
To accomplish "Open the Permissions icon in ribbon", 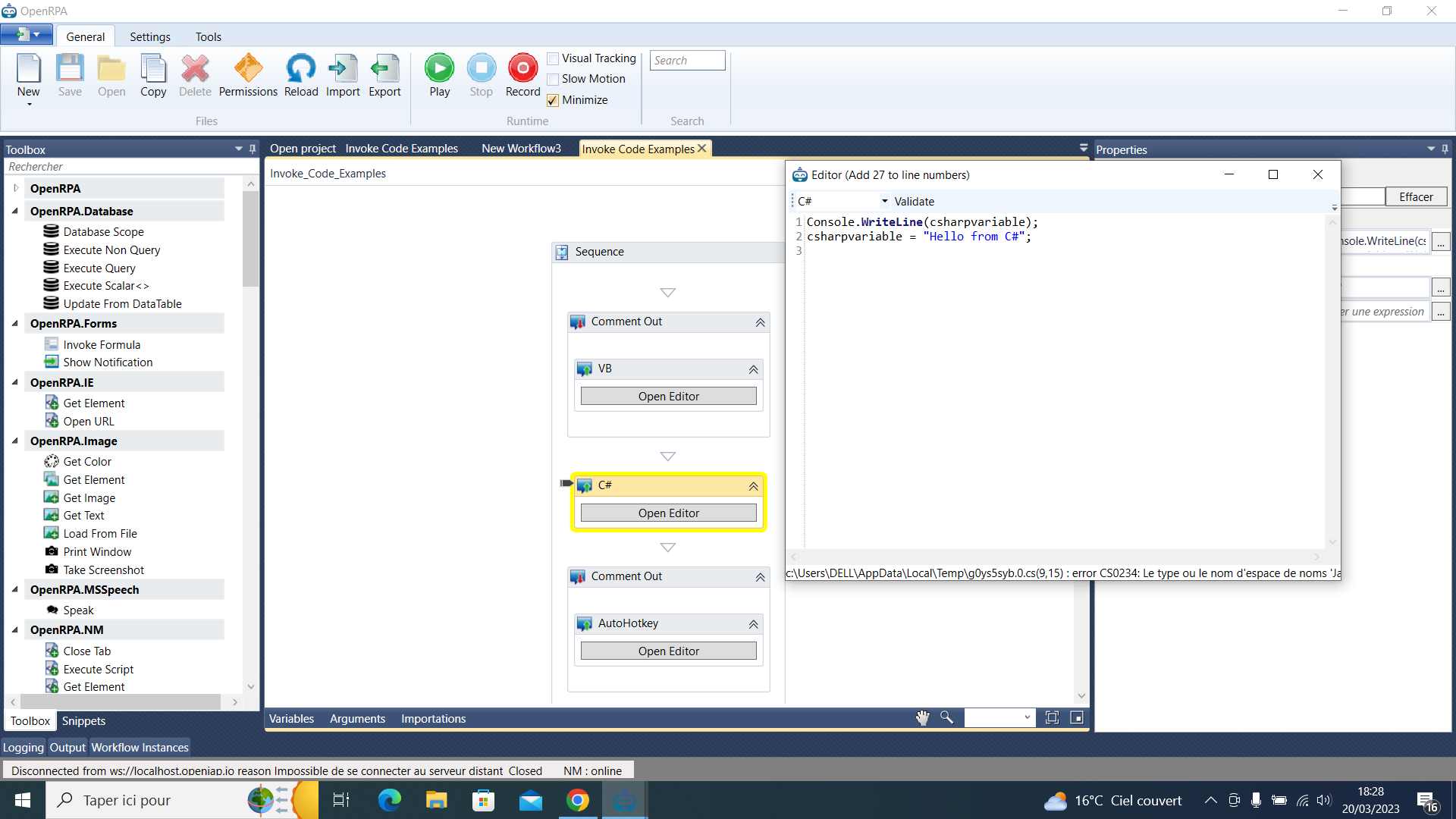I will coord(248,68).
